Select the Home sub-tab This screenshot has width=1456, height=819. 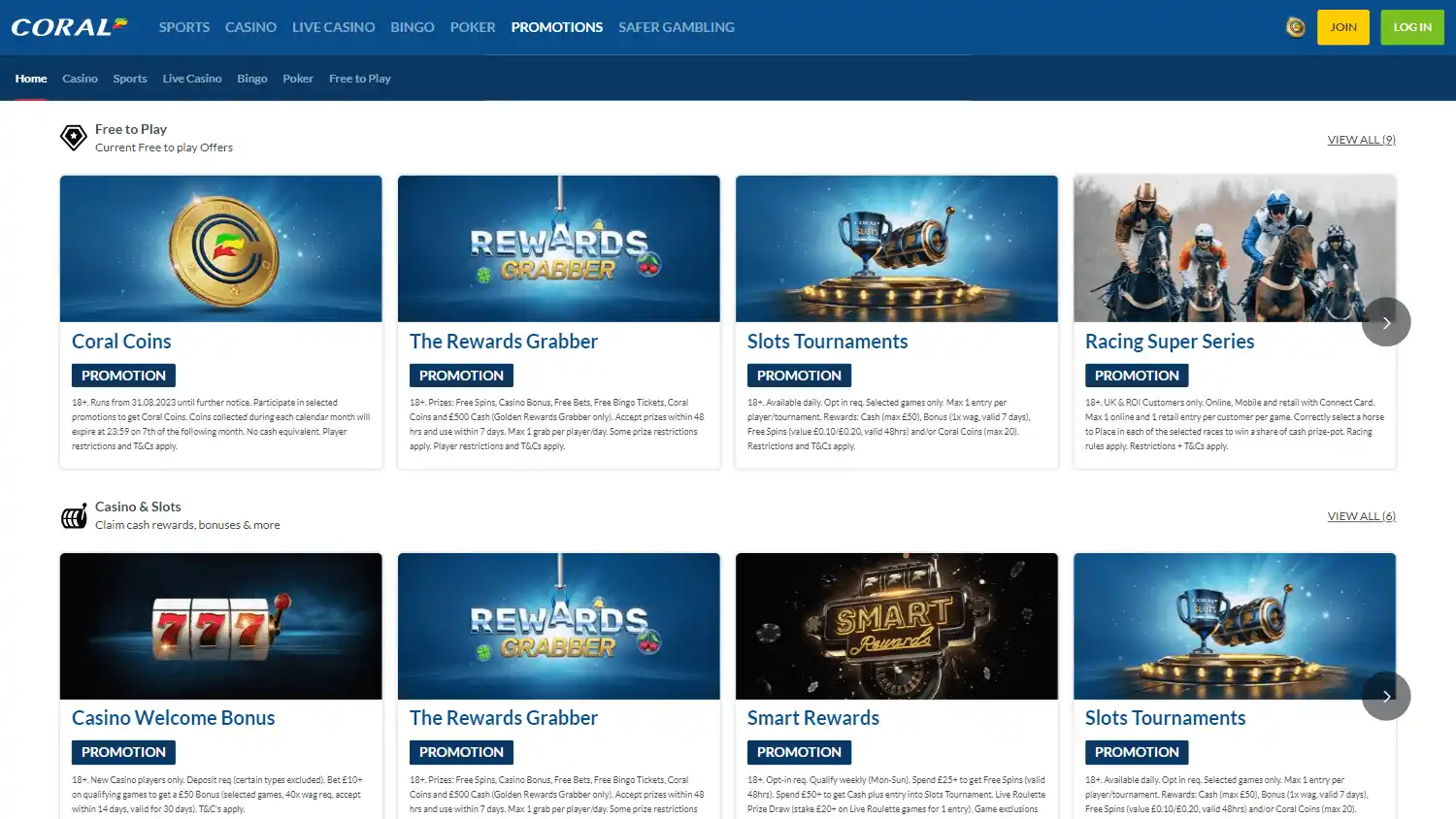[31, 79]
